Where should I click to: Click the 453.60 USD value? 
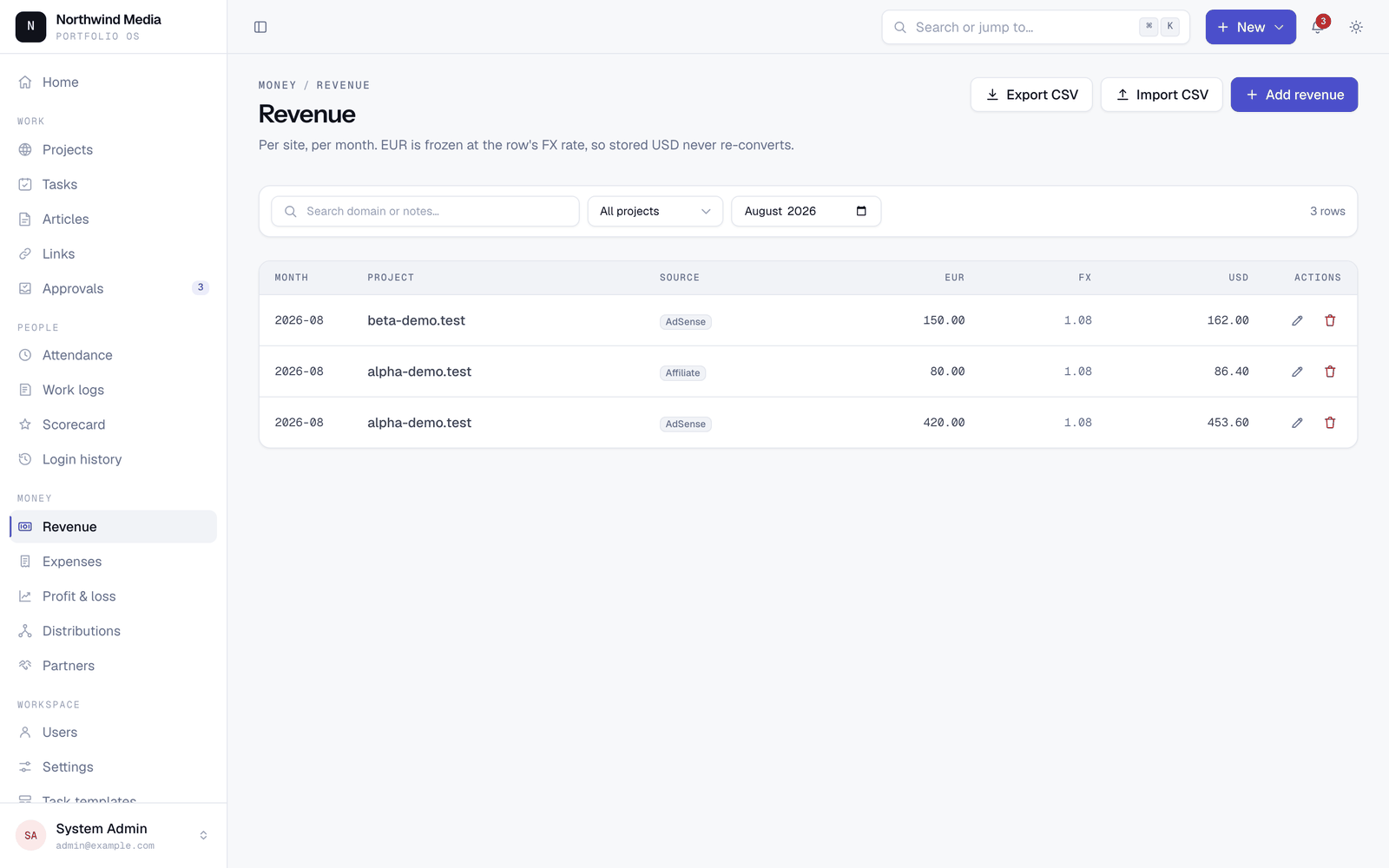[1228, 423]
